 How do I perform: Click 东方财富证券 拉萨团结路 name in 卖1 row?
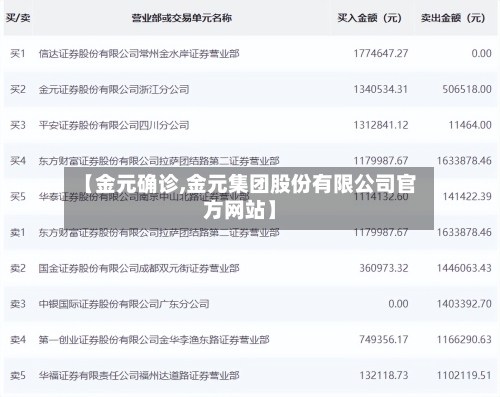point(159,232)
